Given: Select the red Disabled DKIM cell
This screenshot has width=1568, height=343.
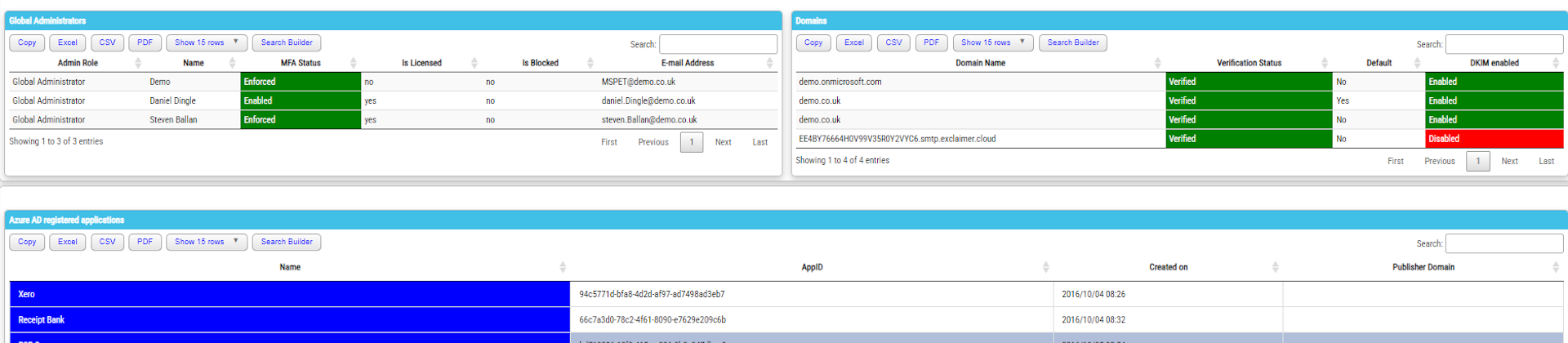Looking at the screenshot, I should coord(1494,139).
